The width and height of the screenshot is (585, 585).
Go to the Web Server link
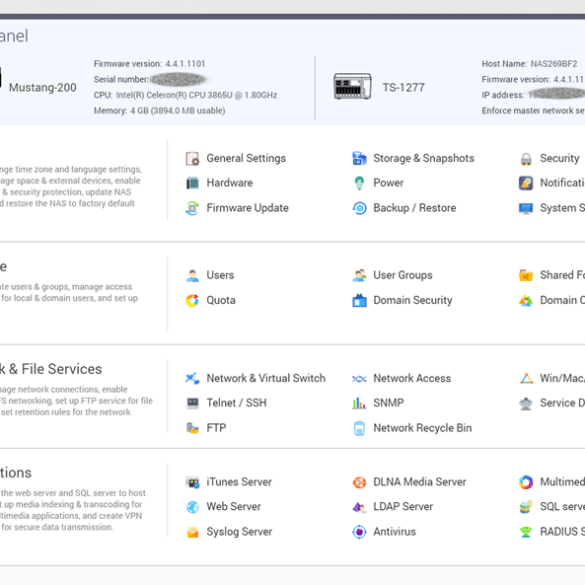tap(234, 507)
